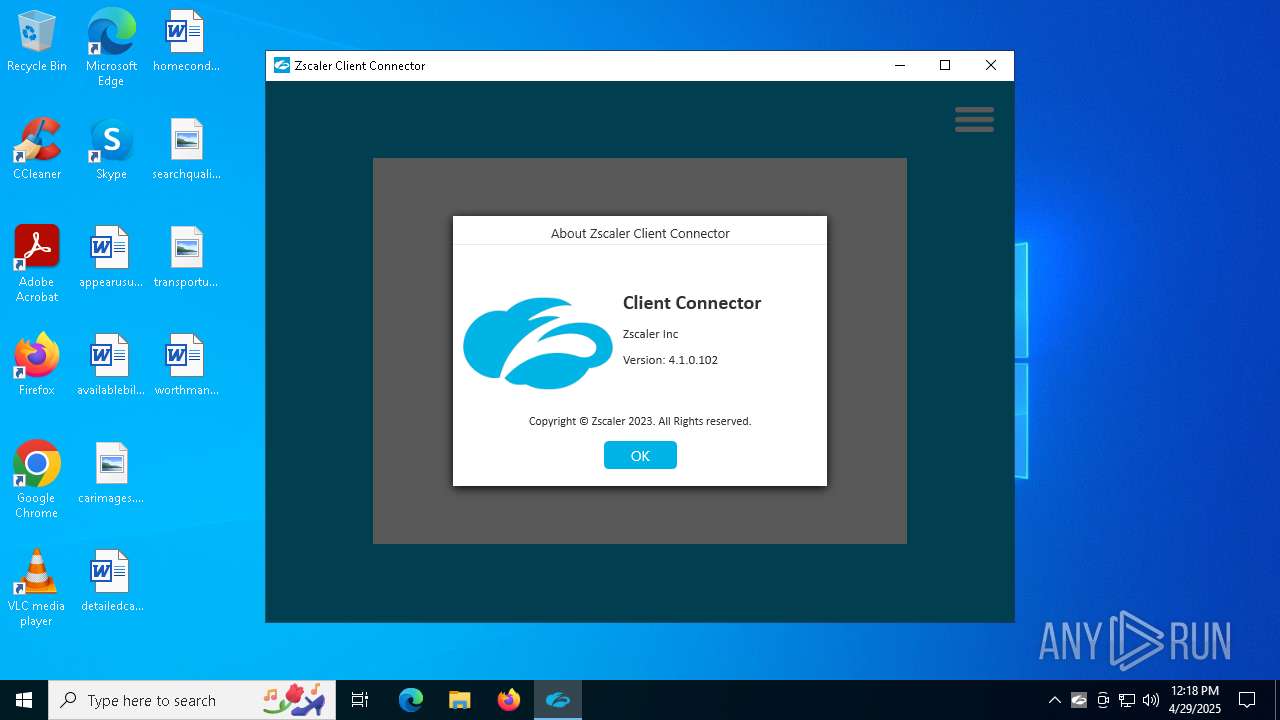The height and width of the screenshot is (720, 1280).
Task: Open the volume control tray icon
Action: (1151, 700)
